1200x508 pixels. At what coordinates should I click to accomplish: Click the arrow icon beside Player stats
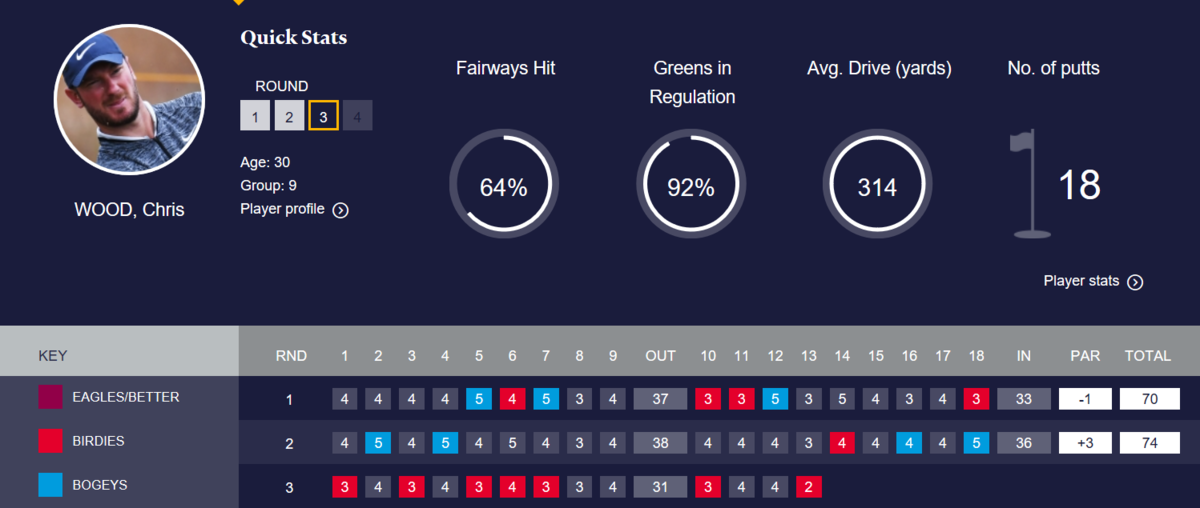click(x=1135, y=282)
